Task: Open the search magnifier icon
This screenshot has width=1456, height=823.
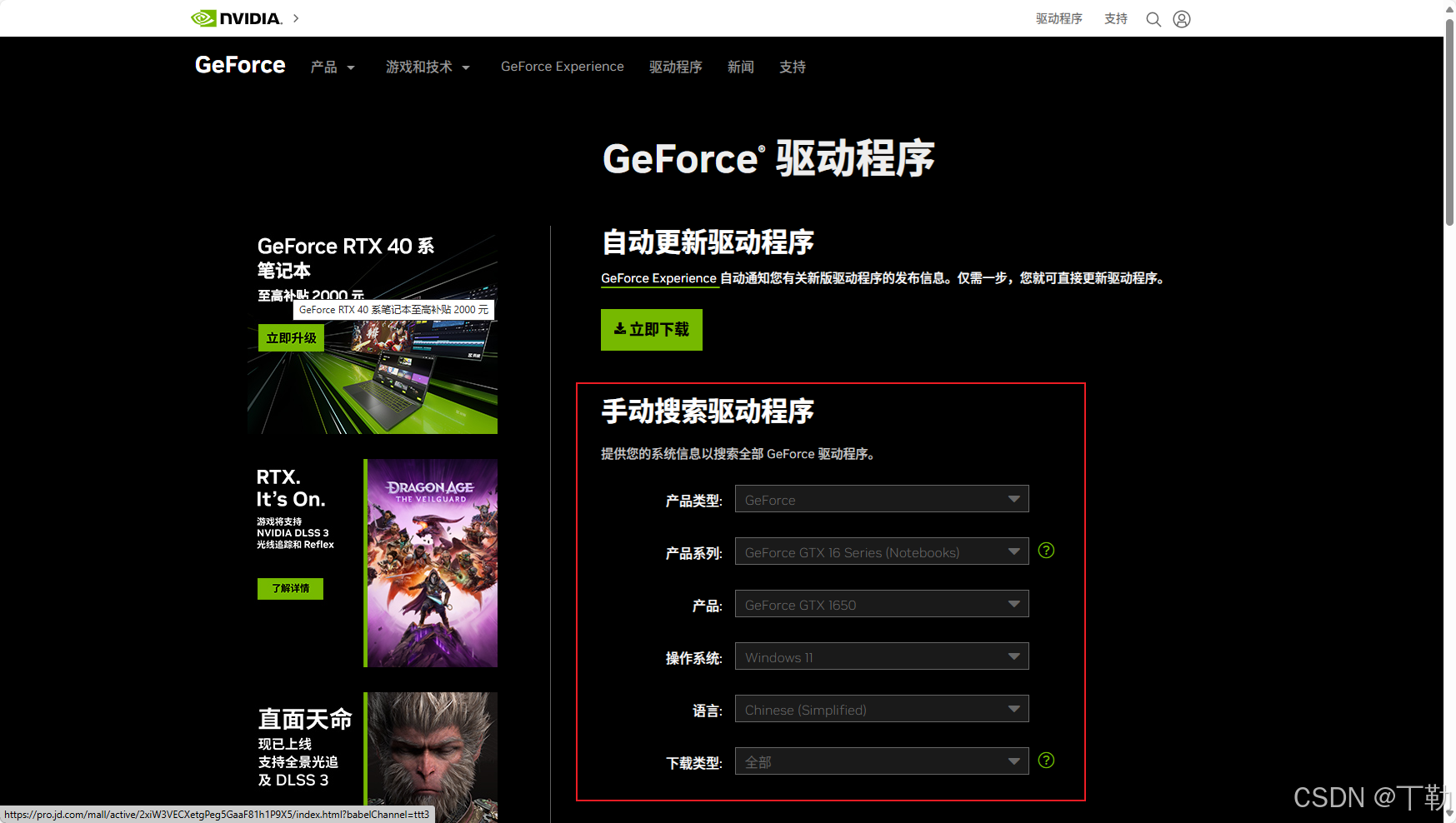Action: tap(1153, 19)
